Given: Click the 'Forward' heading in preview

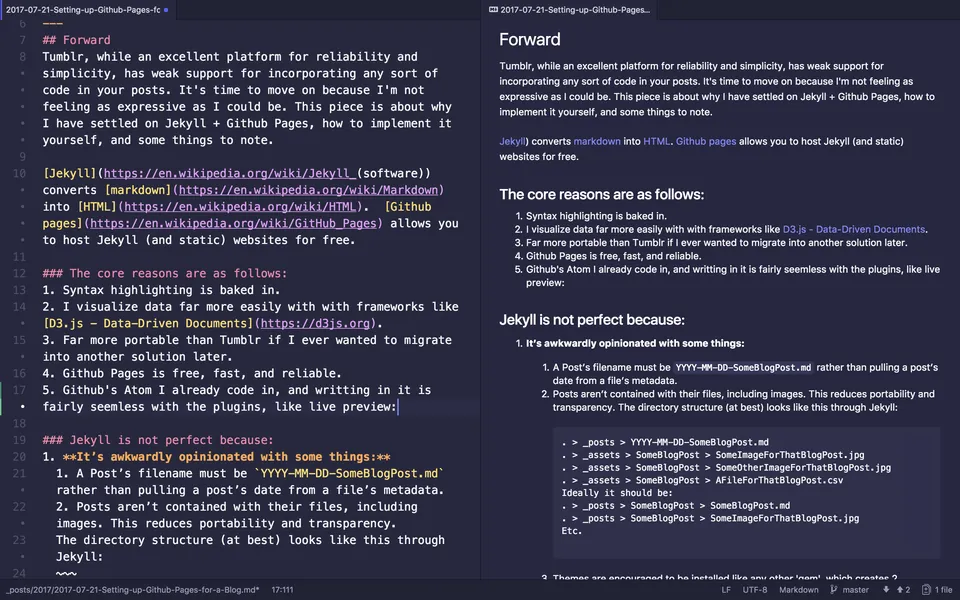Looking at the screenshot, I should [530, 40].
